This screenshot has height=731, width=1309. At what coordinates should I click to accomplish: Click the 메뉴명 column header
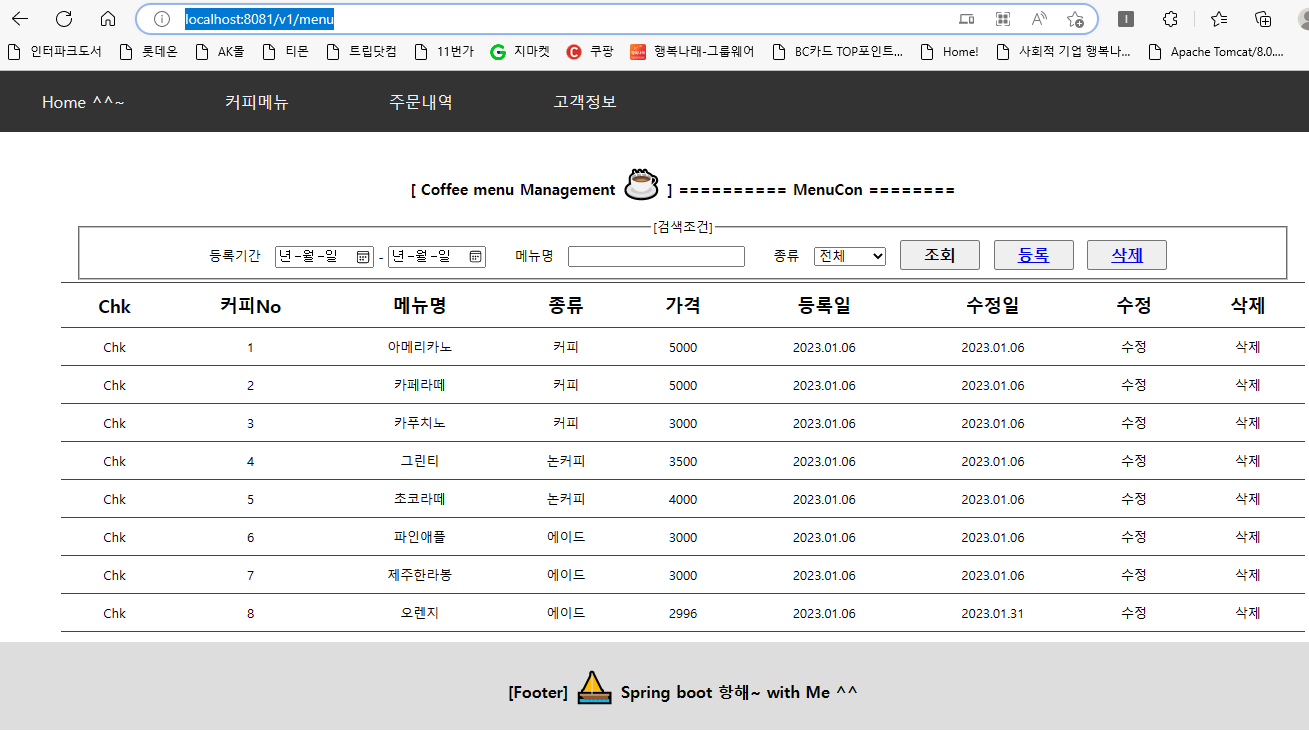click(420, 306)
